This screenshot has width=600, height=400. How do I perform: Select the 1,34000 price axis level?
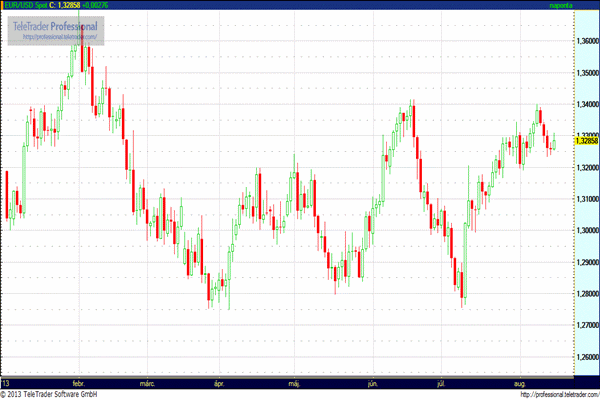point(586,104)
